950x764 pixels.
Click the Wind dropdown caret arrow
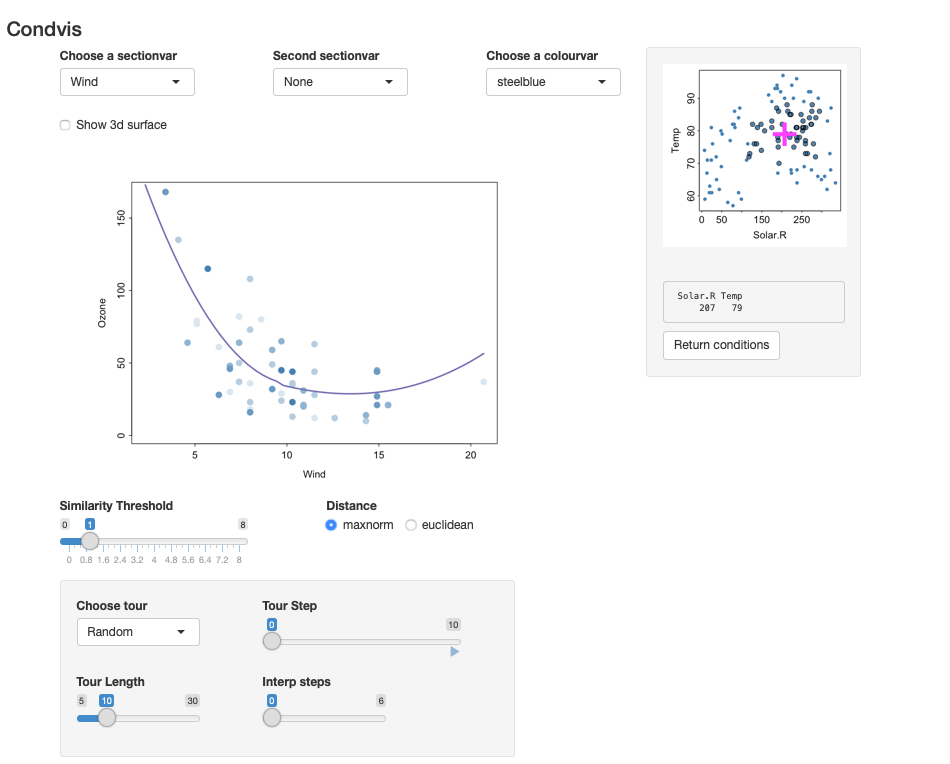pos(176,82)
